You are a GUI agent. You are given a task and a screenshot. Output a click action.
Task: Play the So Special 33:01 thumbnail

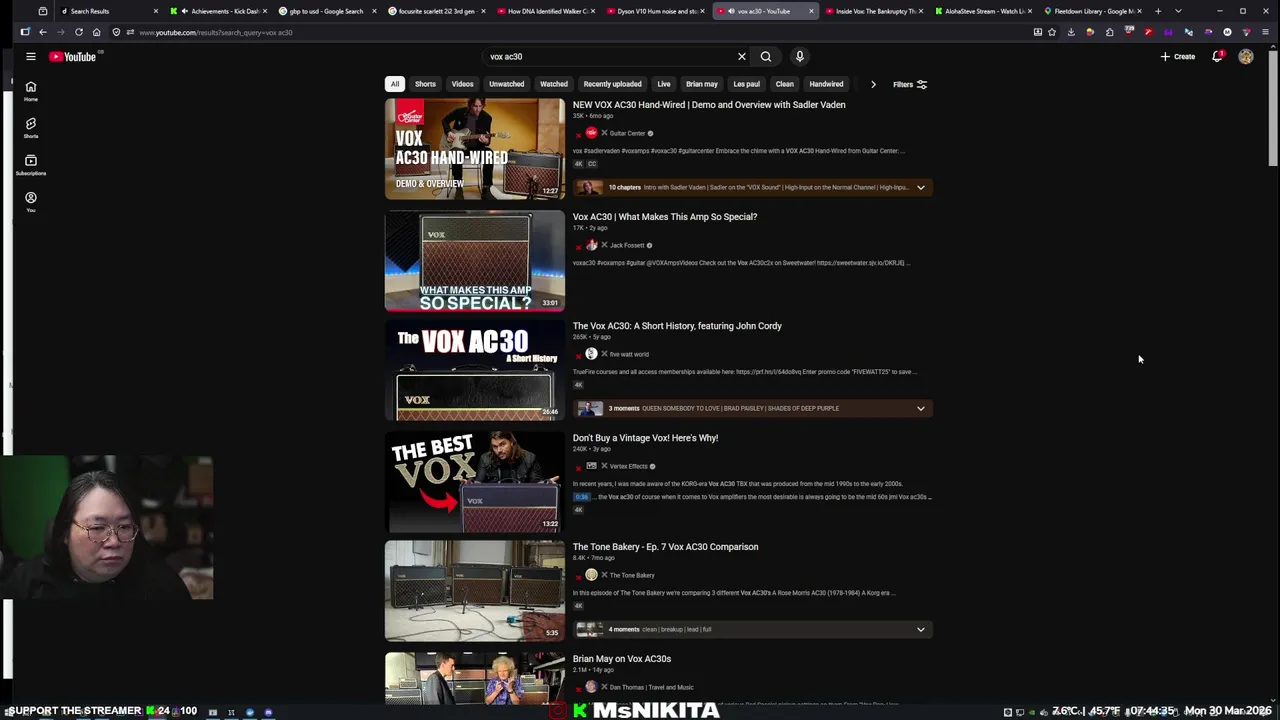click(x=475, y=261)
